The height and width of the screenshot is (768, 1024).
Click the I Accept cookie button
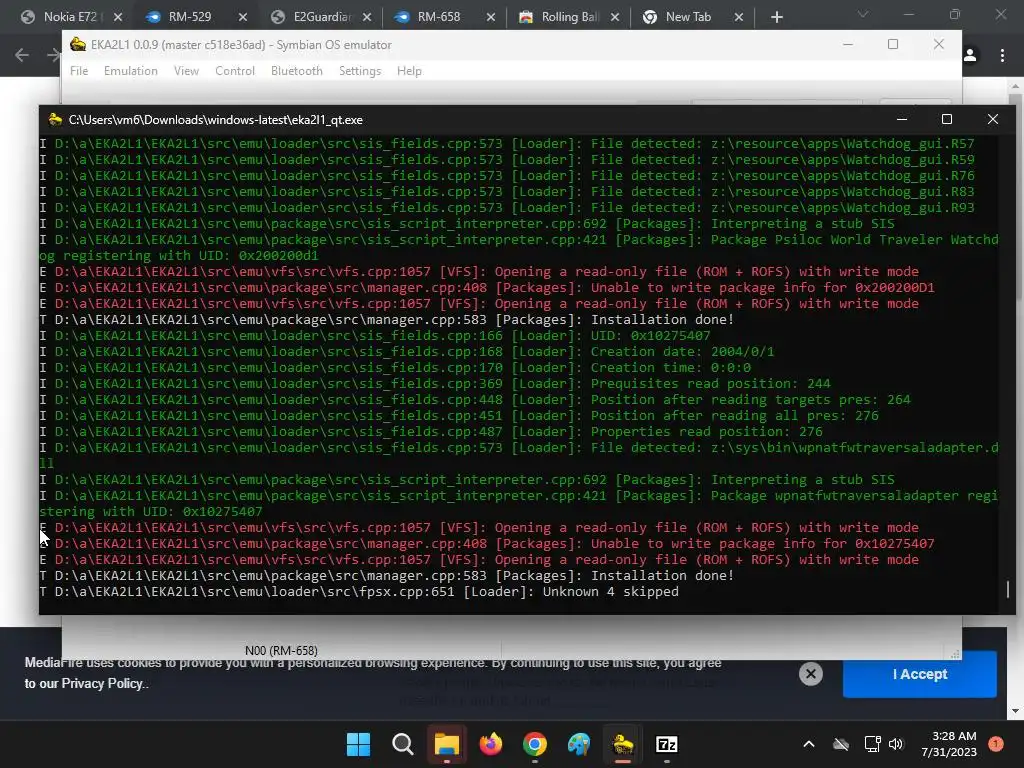[x=920, y=674]
